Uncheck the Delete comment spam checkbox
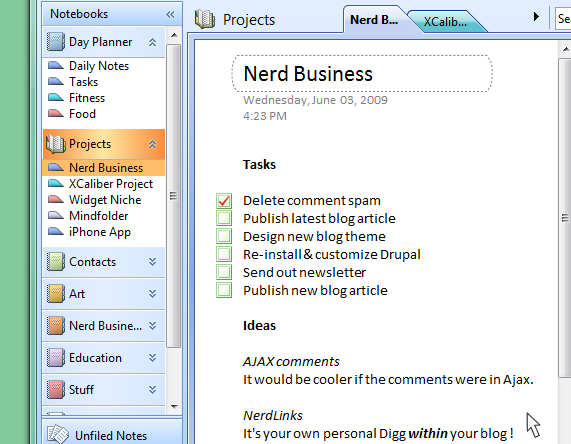 tap(224, 200)
